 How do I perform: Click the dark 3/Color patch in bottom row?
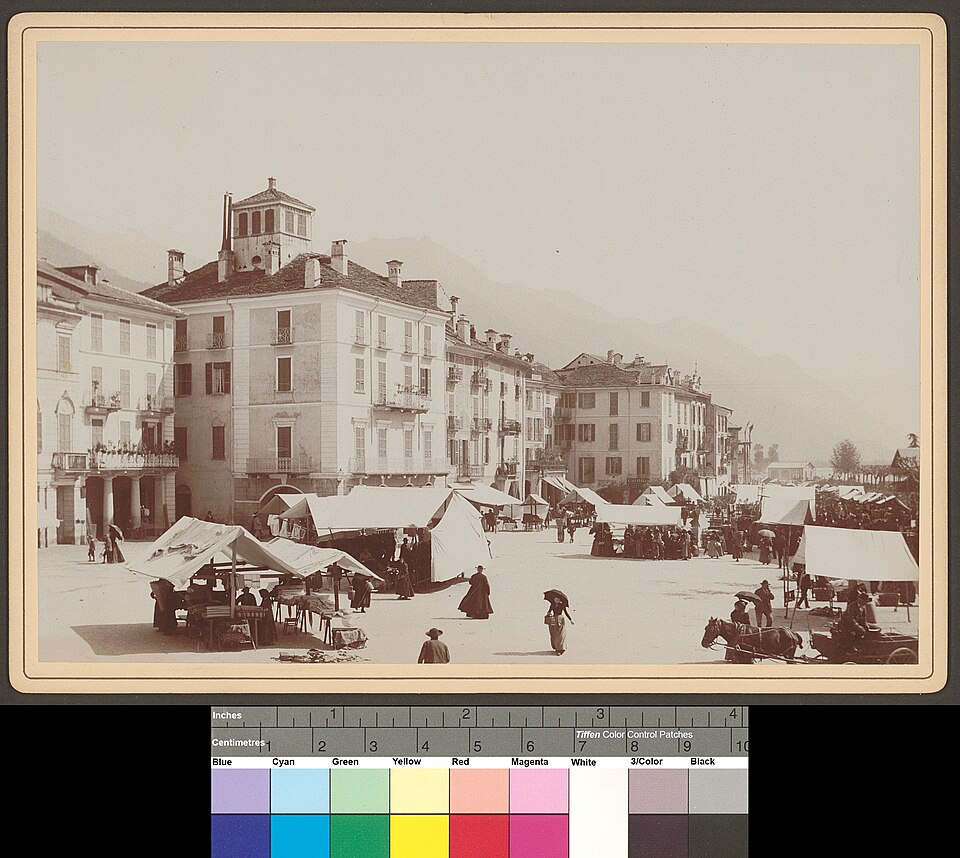point(658,836)
